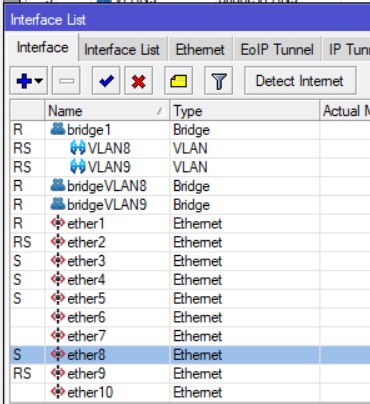Click the ether7 ethernet icon
The width and height of the screenshot is (370, 404).
click(x=58, y=335)
